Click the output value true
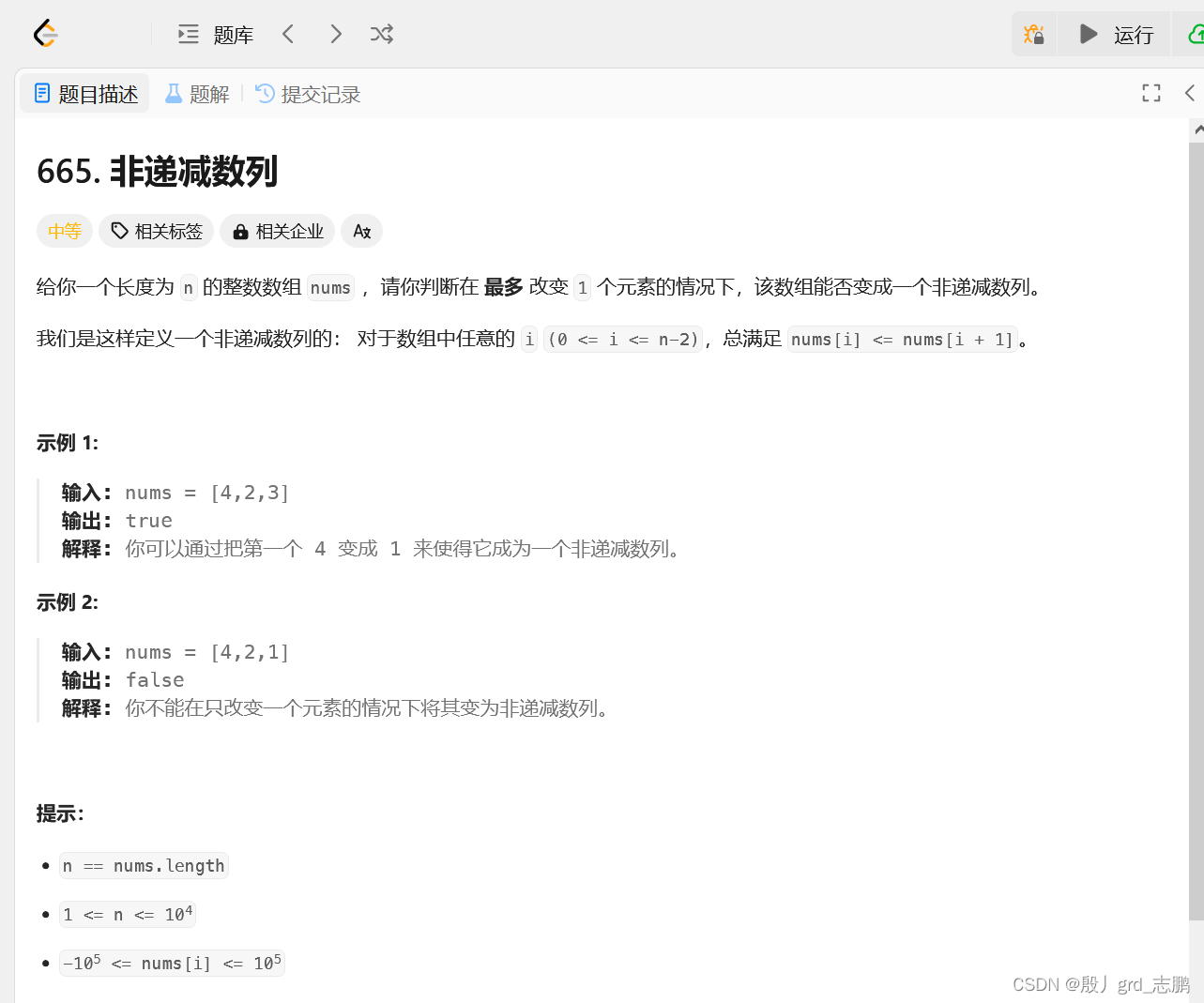 (x=149, y=521)
